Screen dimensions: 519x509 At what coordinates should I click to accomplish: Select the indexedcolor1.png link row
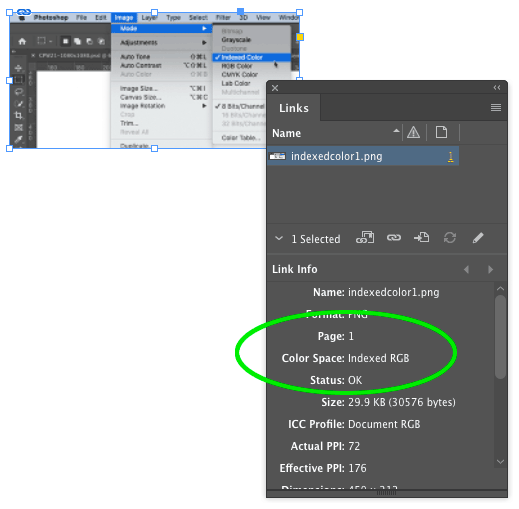tap(363, 156)
